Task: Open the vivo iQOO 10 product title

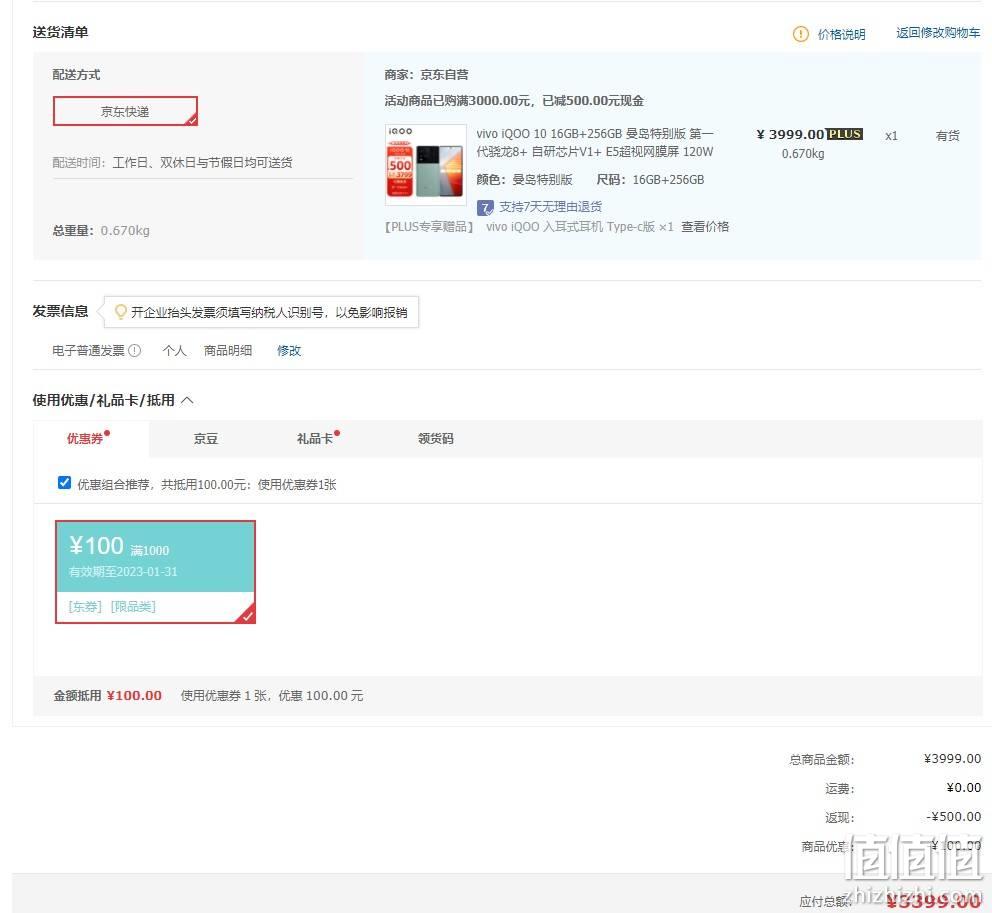Action: [x=595, y=143]
